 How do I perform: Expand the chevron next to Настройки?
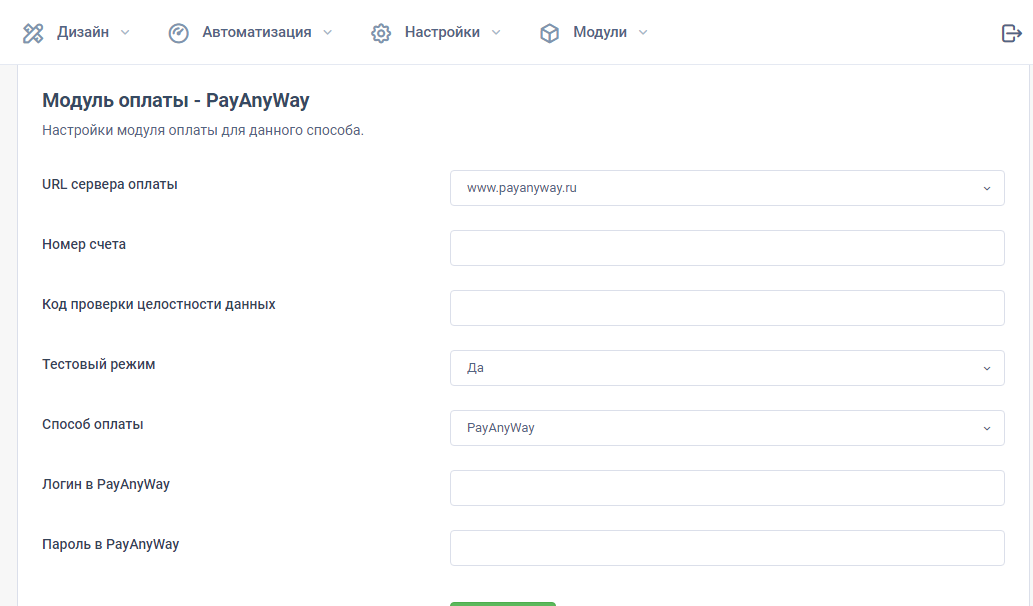click(x=496, y=33)
